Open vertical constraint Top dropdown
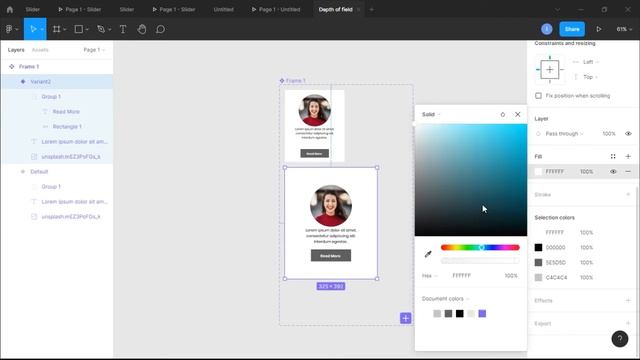This screenshot has height=360, width=640. pos(590,77)
